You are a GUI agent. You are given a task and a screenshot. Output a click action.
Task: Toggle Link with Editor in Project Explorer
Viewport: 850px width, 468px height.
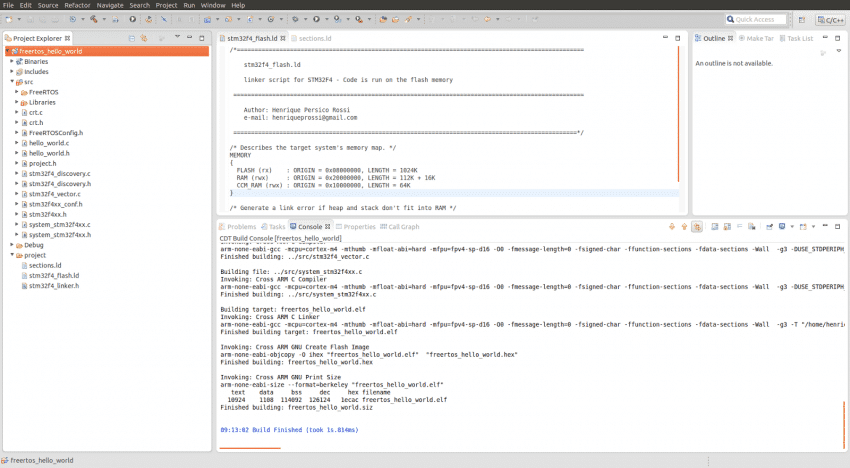click(x=144, y=39)
